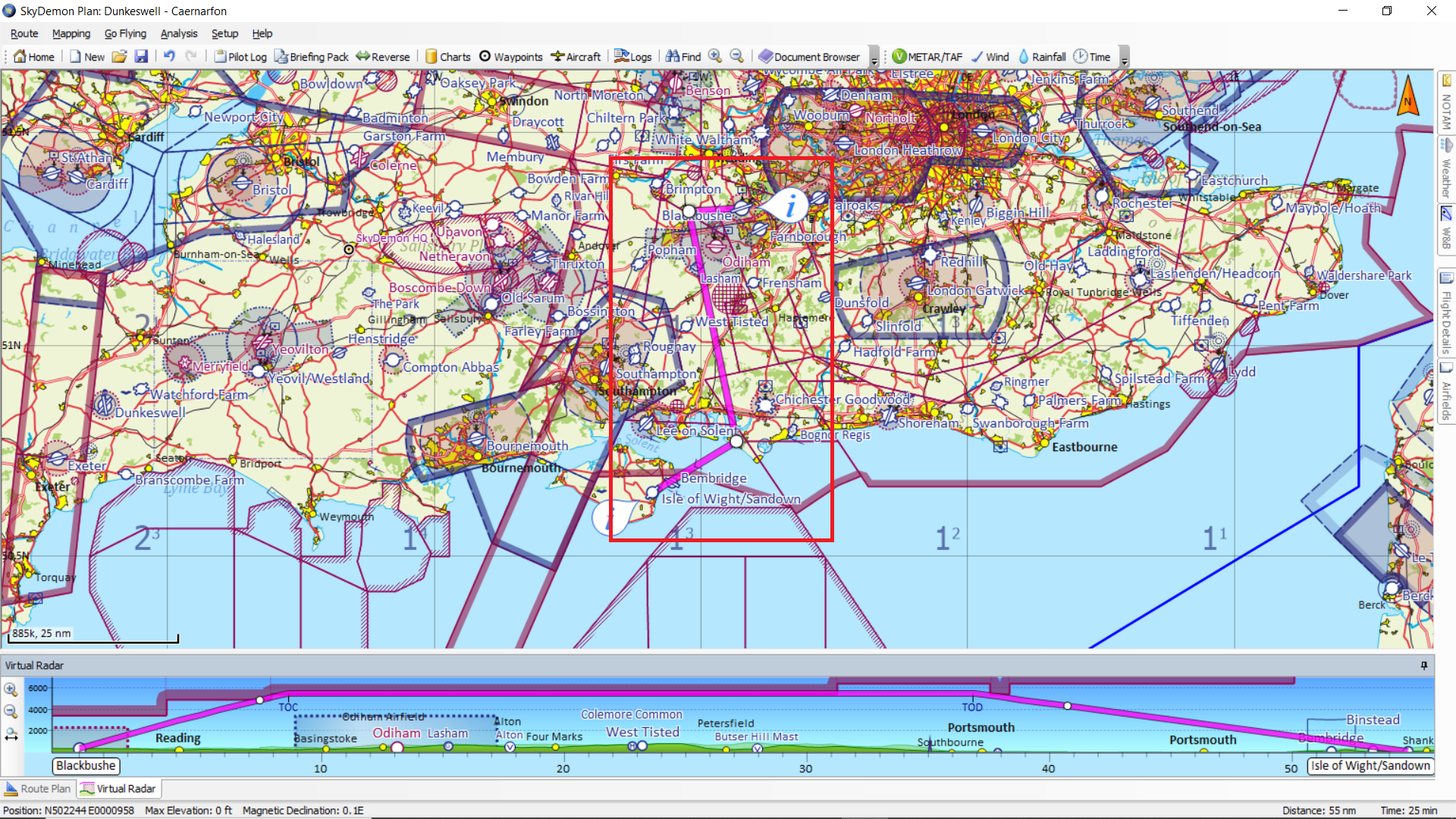Image resolution: width=1456 pixels, height=819 pixels.
Task: Expand the W&B side panel
Action: pos(1446,229)
